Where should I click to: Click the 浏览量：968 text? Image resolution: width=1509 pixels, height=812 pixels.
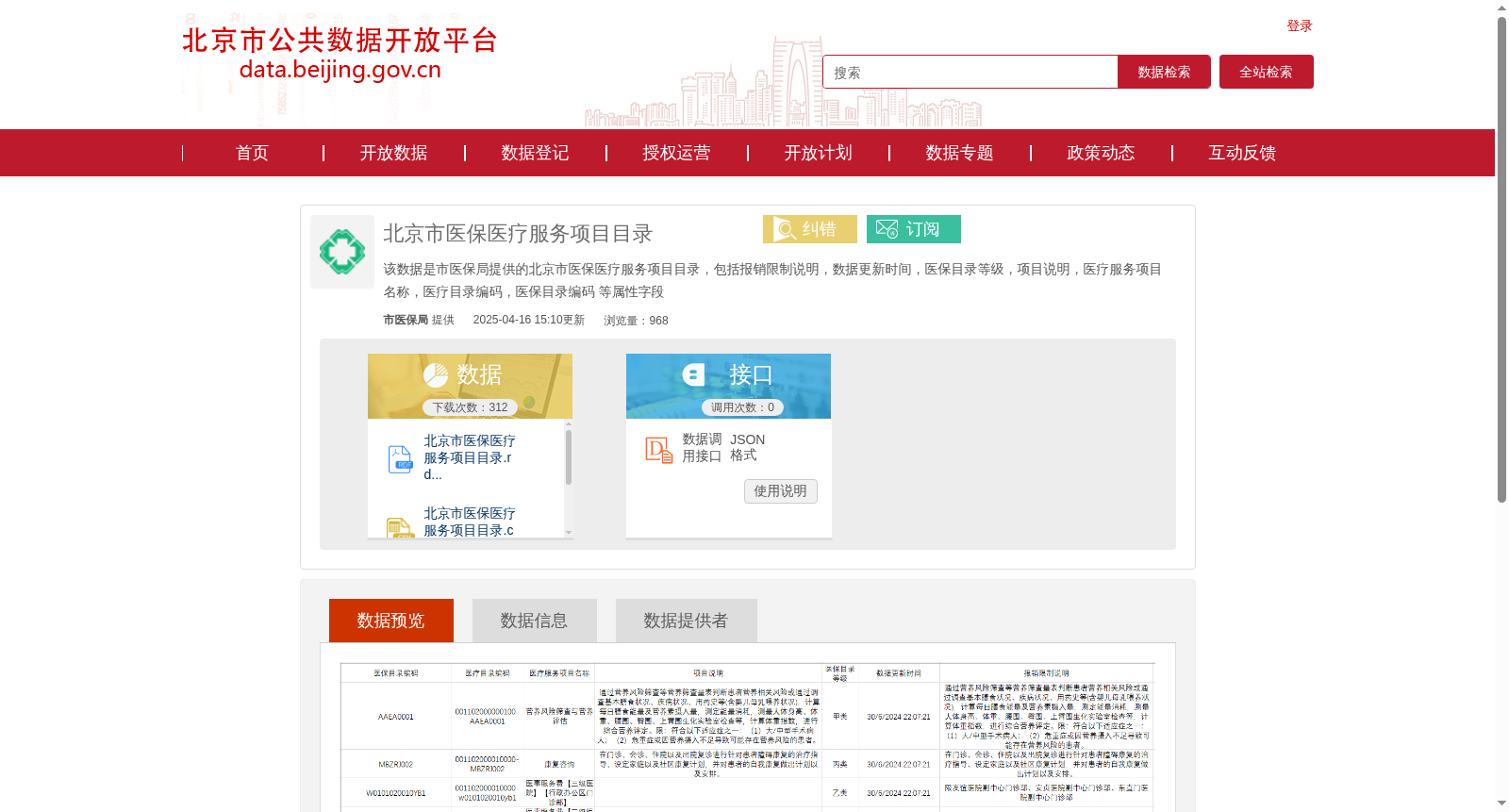636,321
